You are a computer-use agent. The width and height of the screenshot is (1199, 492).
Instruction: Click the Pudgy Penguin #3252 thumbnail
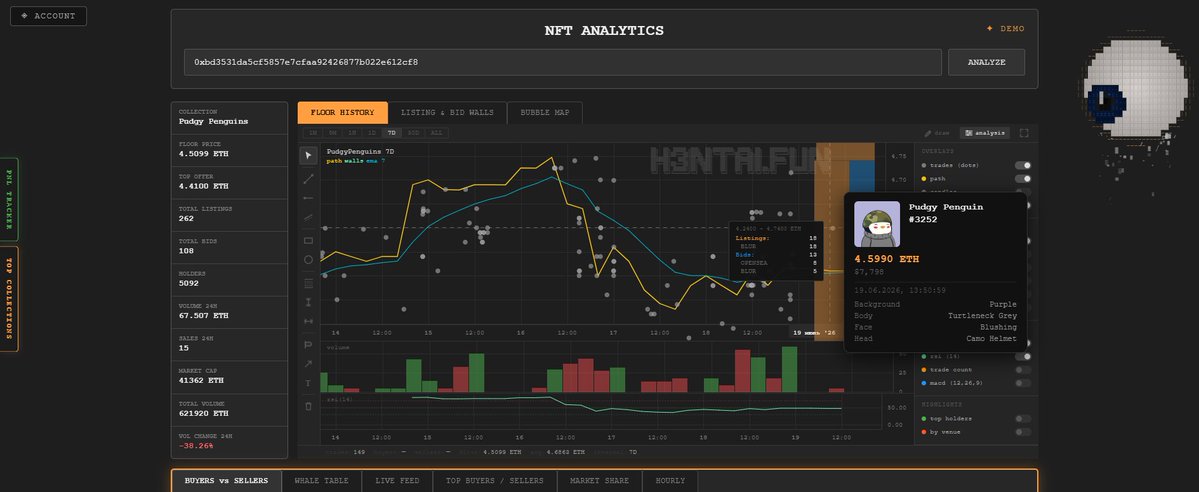(x=876, y=225)
